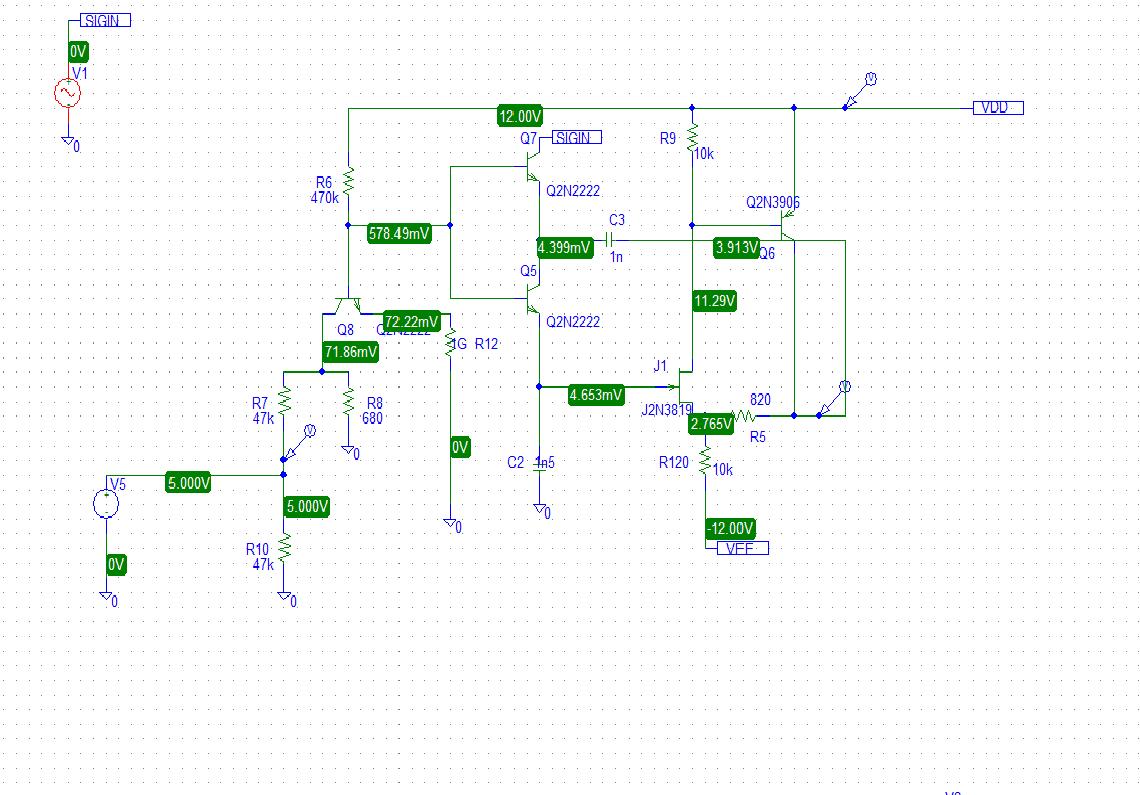Select the VEE off-page connector

coord(742,548)
